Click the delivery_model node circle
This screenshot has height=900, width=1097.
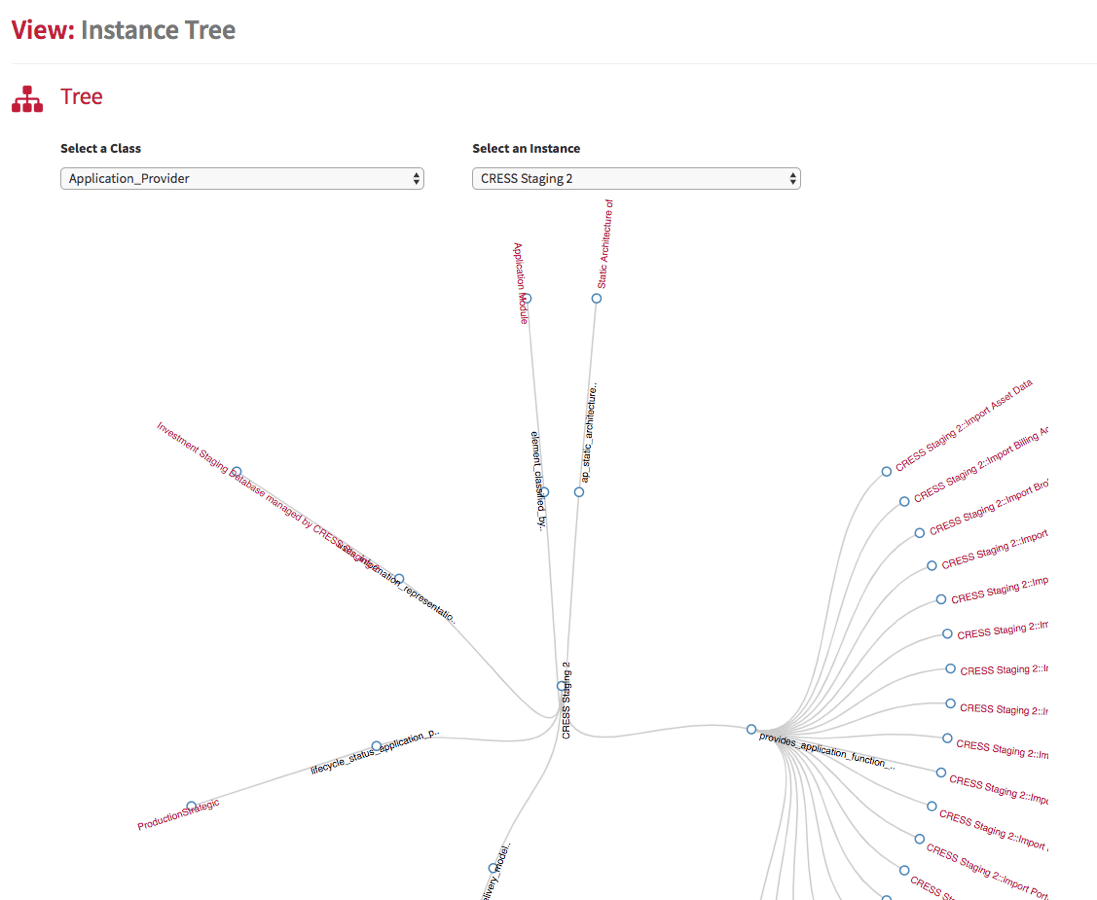coord(493,869)
